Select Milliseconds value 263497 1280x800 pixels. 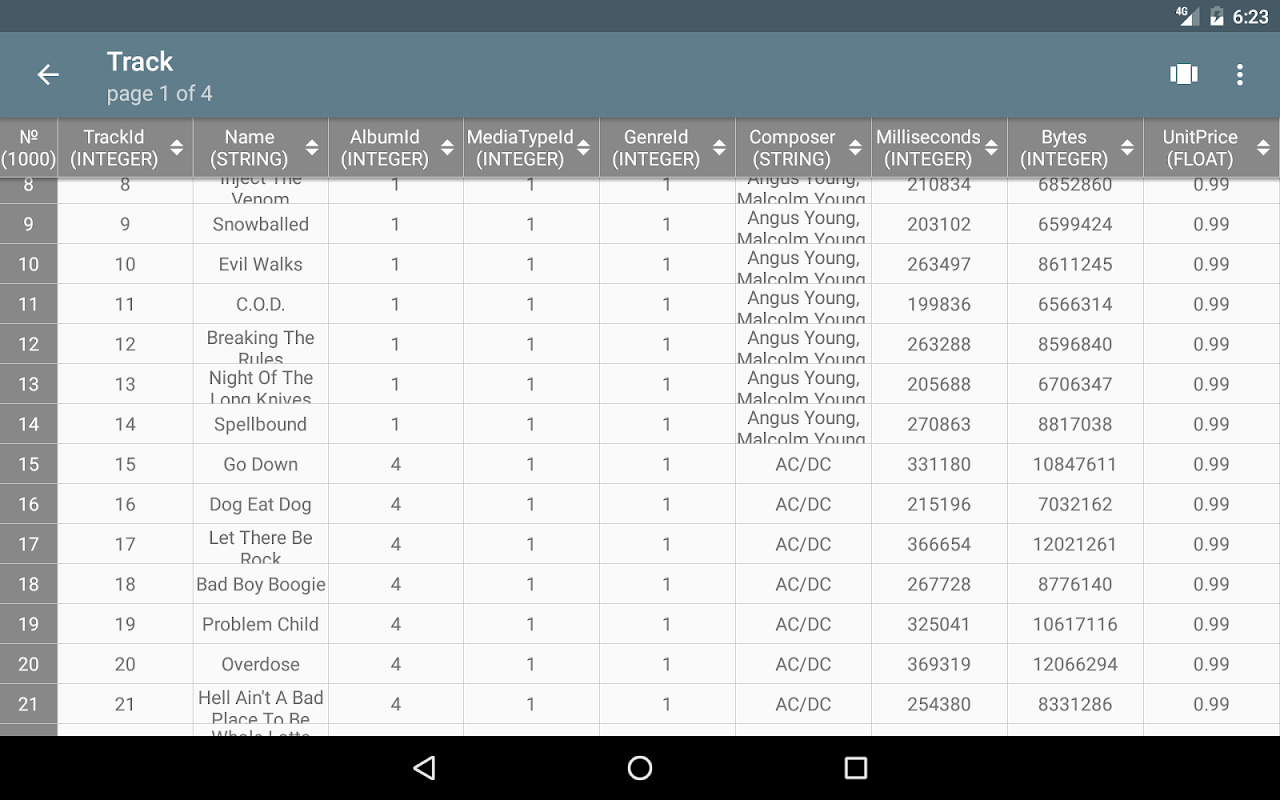[x=939, y=264]
